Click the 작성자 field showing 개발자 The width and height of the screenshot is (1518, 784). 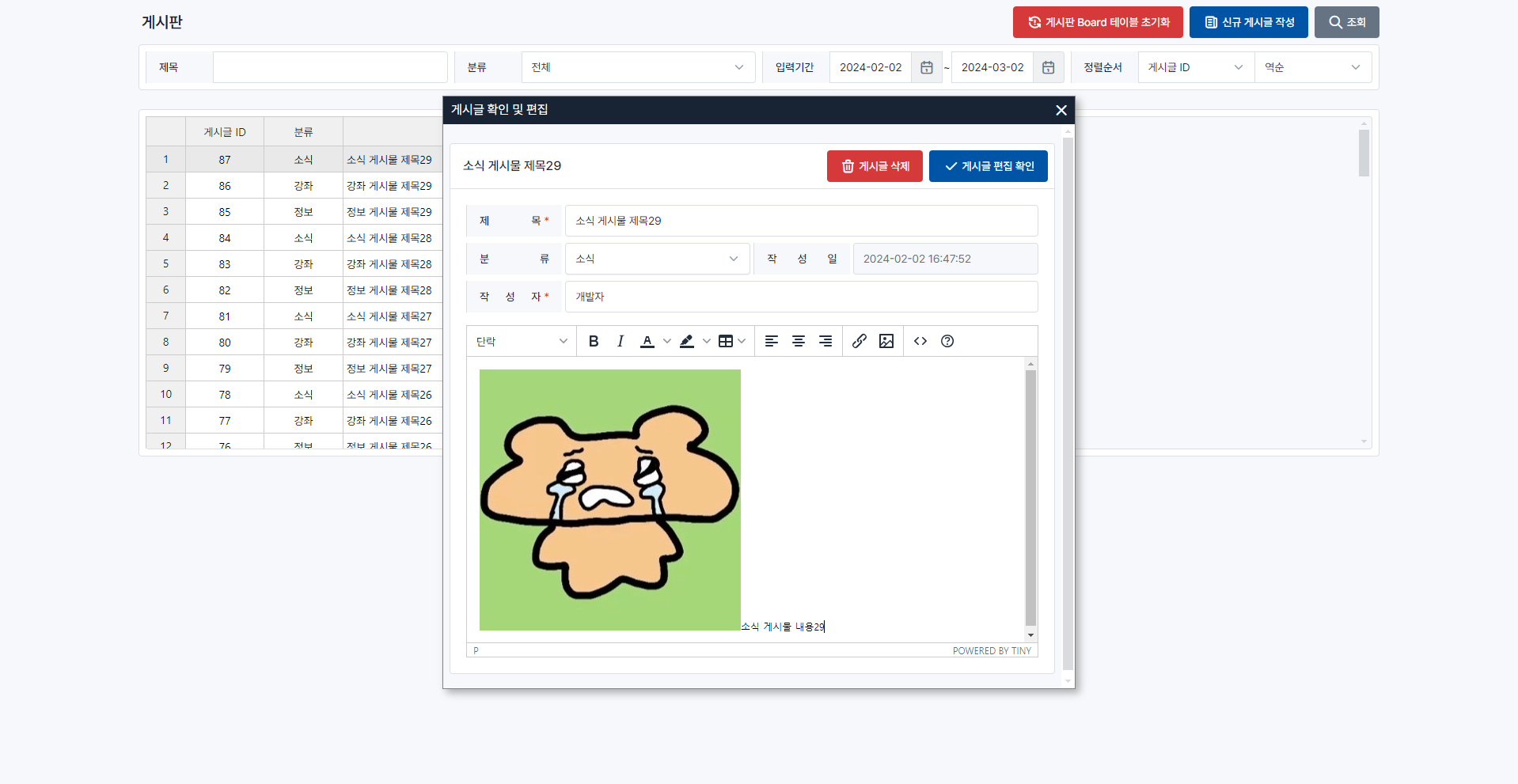coord(802,297)
